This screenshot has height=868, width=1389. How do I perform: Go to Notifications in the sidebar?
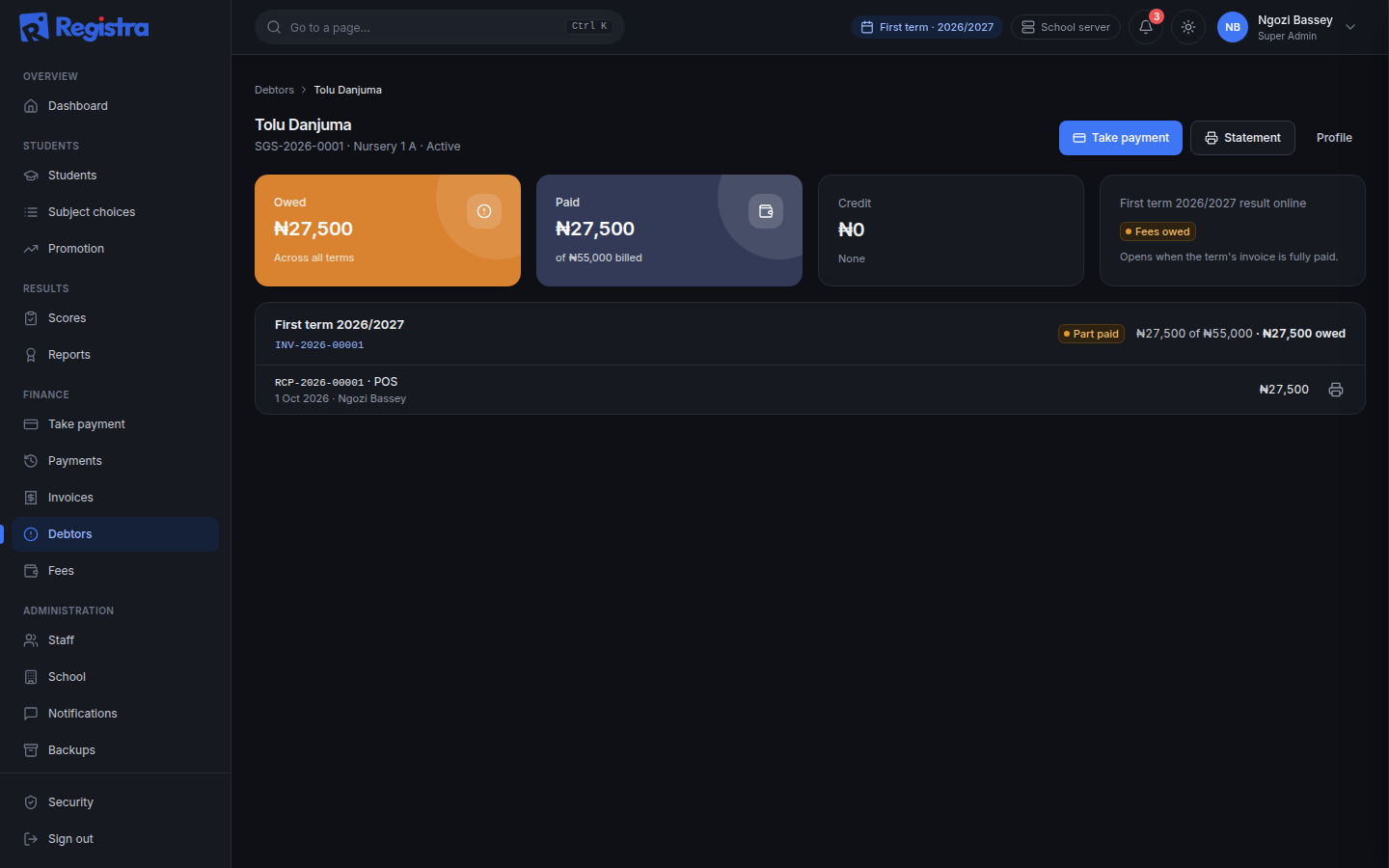coord(116,714)
